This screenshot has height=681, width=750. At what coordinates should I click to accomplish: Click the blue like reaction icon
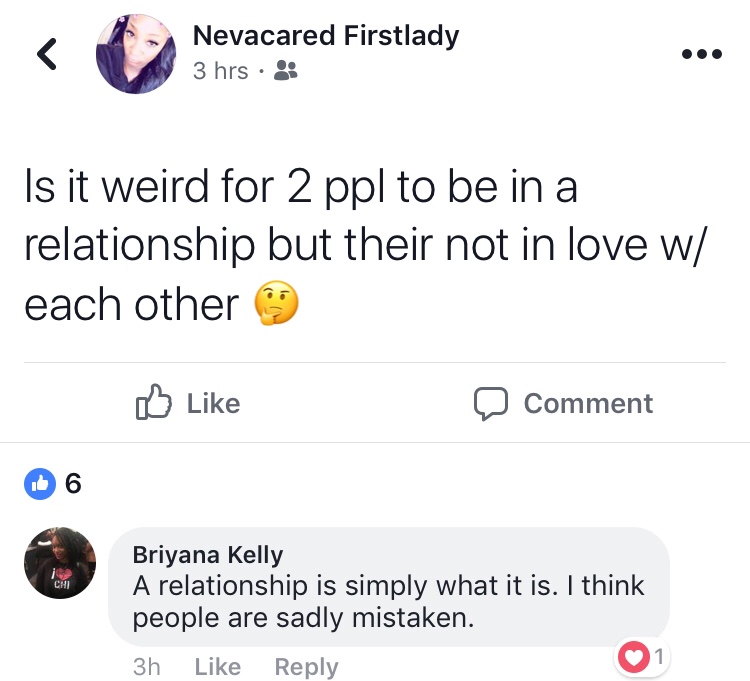coord(38,484)
